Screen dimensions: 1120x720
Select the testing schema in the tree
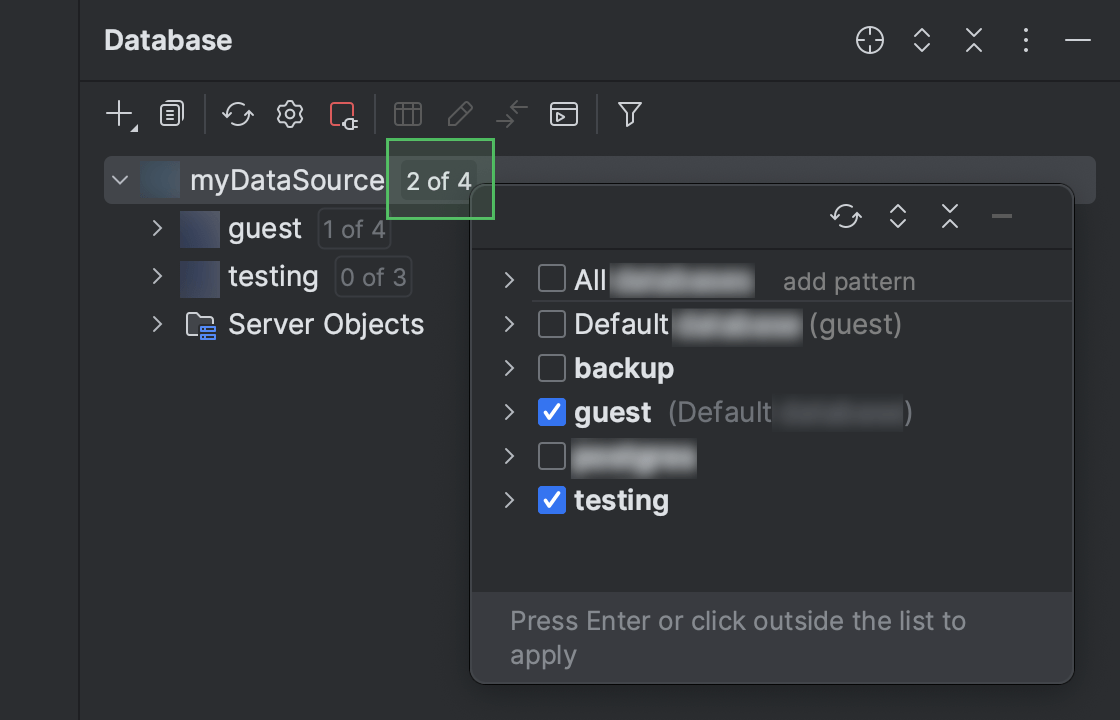click(x=273, y=277)
